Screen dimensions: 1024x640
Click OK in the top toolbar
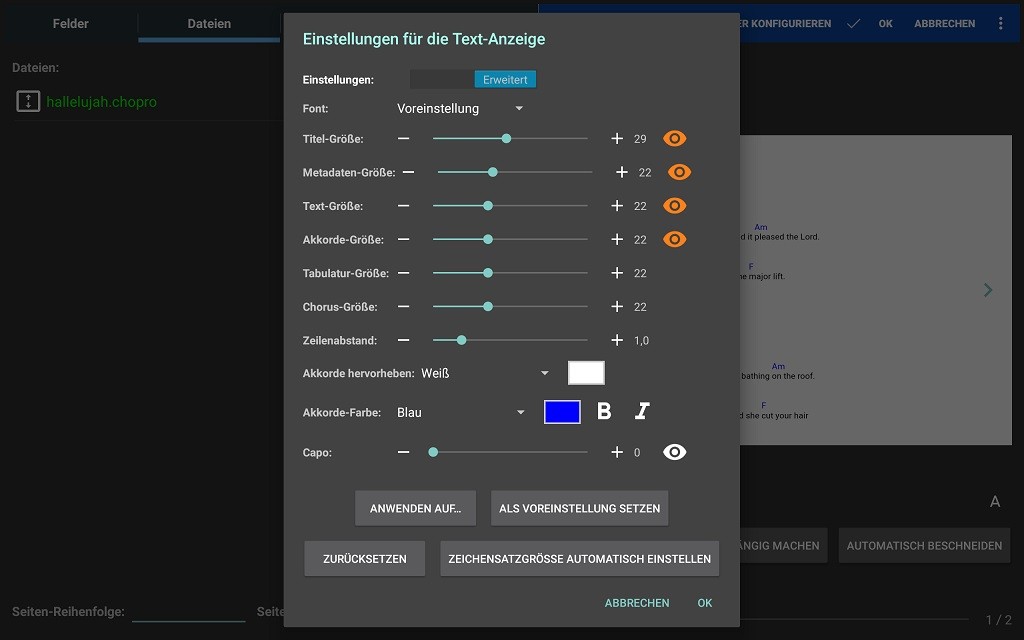pyautogui.click(x=886, y=24)
